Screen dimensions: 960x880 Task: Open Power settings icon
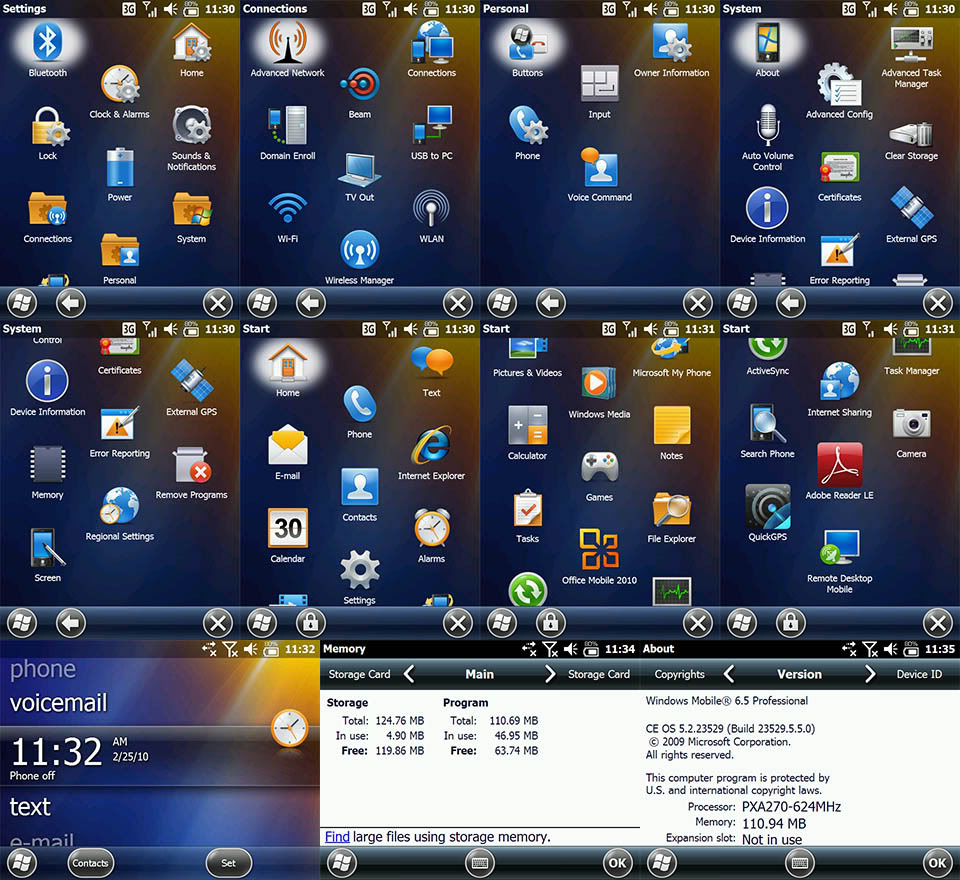[x=120, y=167]
